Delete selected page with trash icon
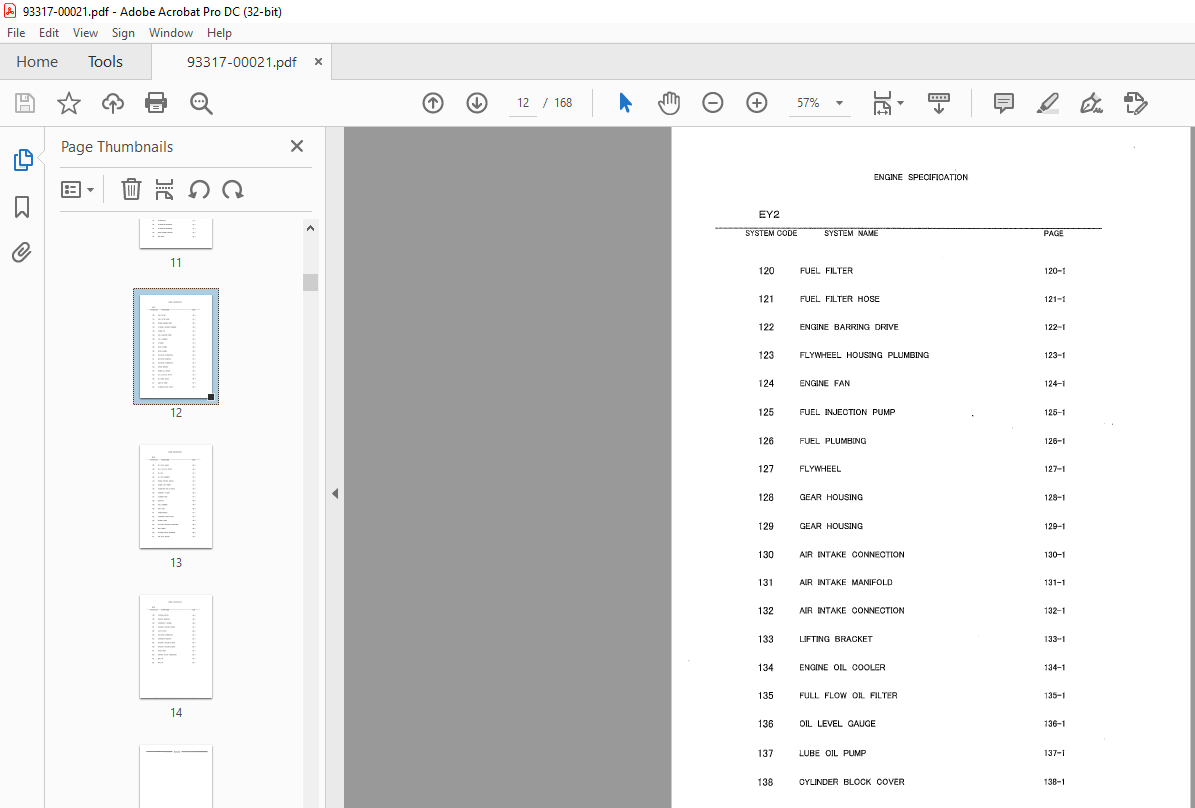This screenshot has width=1195, height=808. [131, 189]
